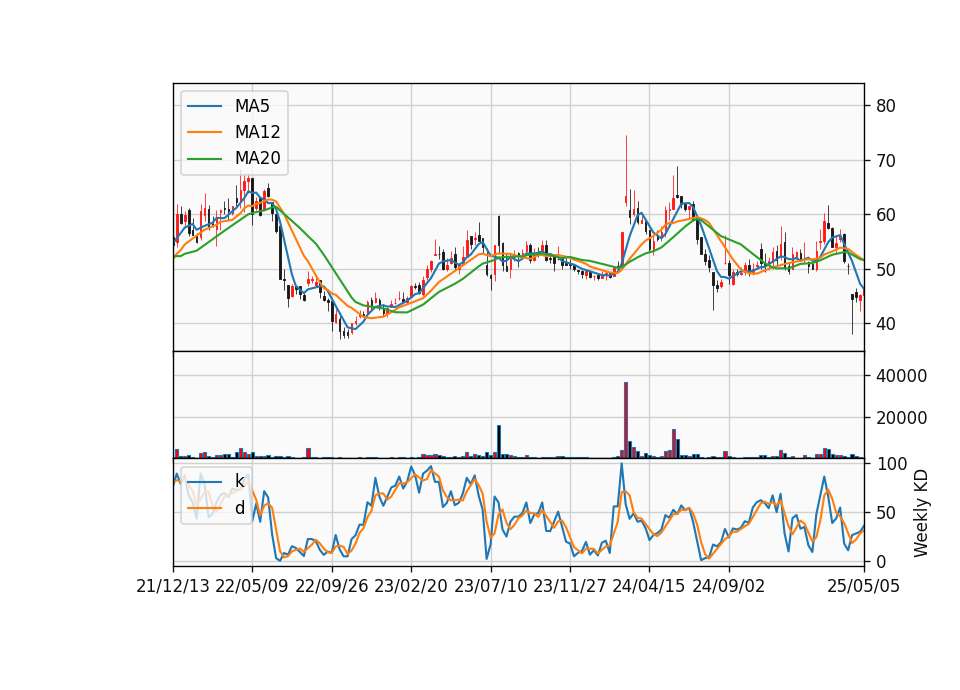Click the 23/02/20 date label

tap(411, 586)
